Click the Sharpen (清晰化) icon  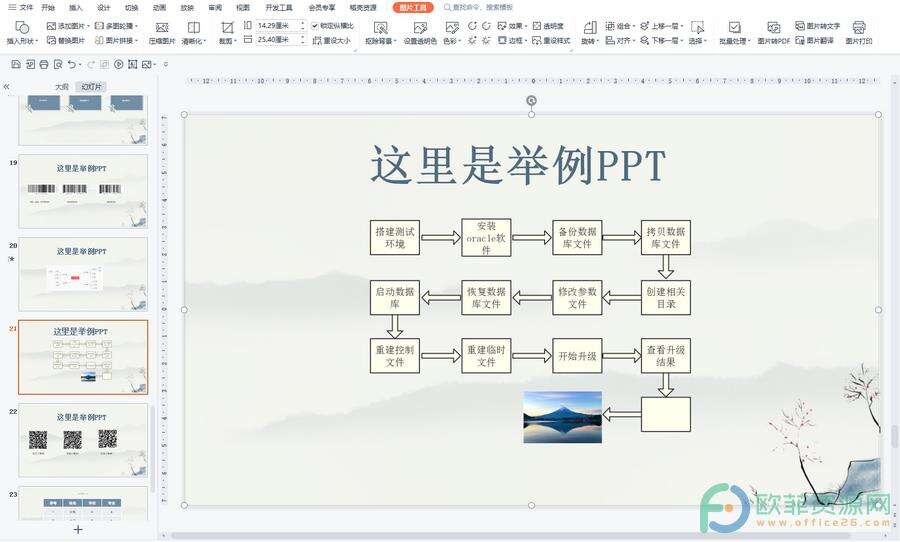pyautogui.click(x=193, y=28)
